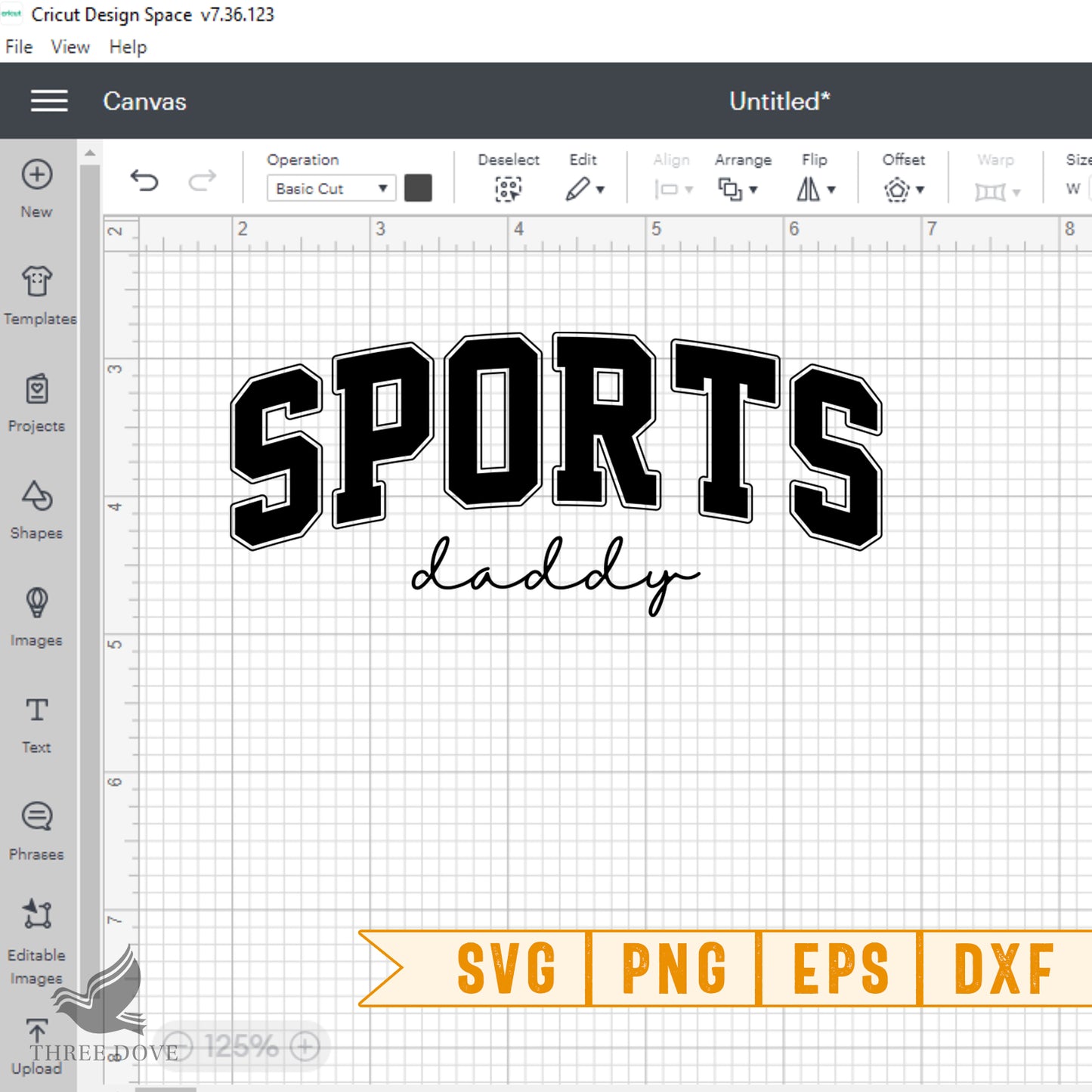This screenshot has height=1092, width=1092.
Task: Click the Arrange layers icon
Action: (x=730, y=189)
